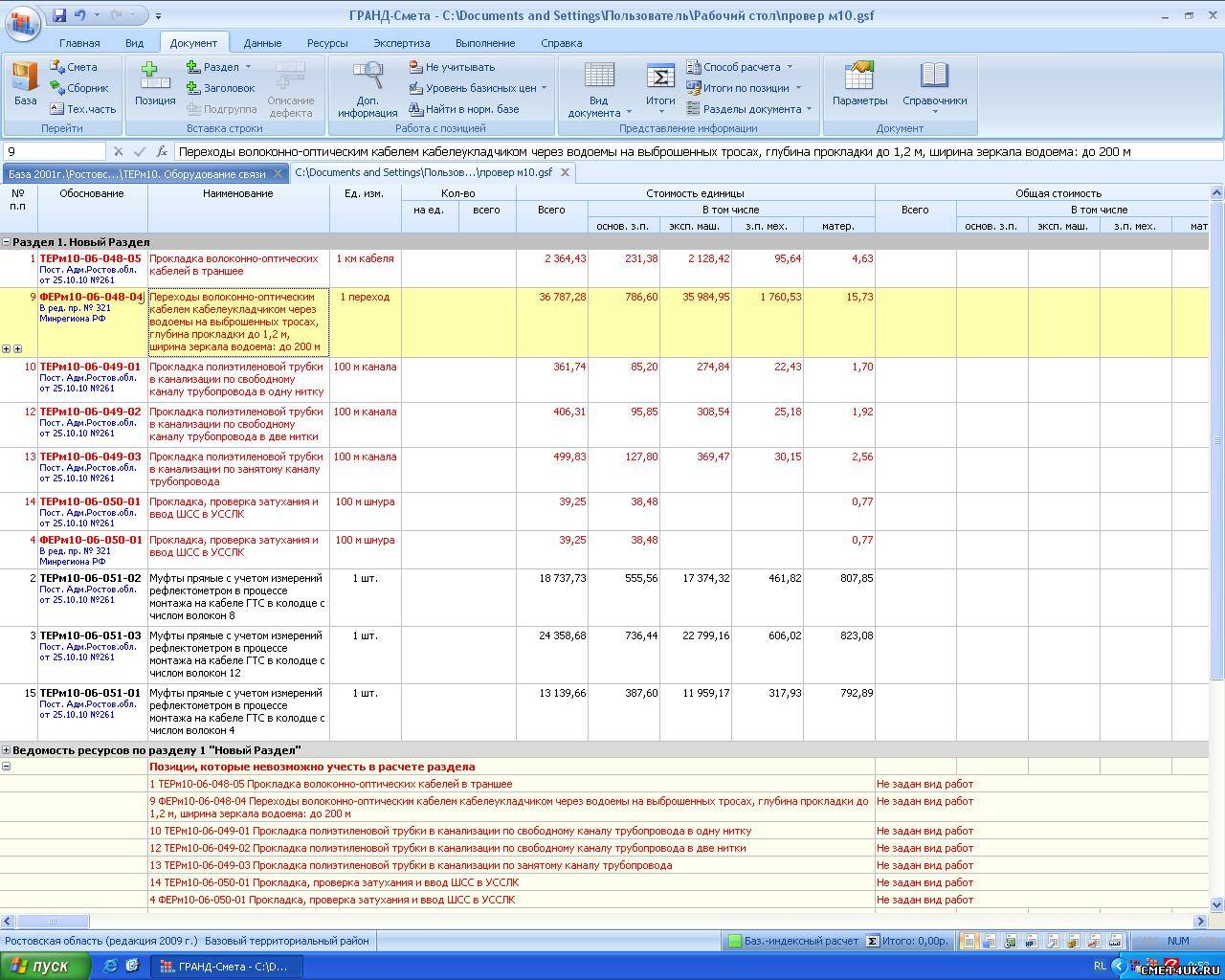Viewport: 1225px width, 980px height.
Task: Click the save icon in title bar
Action: (x=59, y=15)
